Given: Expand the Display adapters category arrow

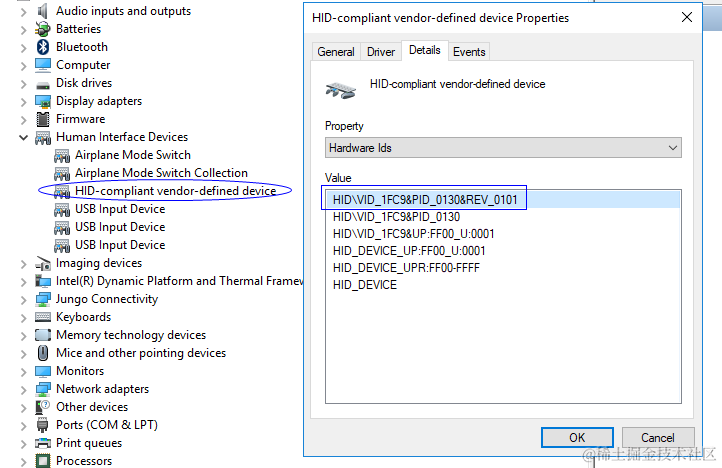Looking at the screenshot, I should 23,101.
